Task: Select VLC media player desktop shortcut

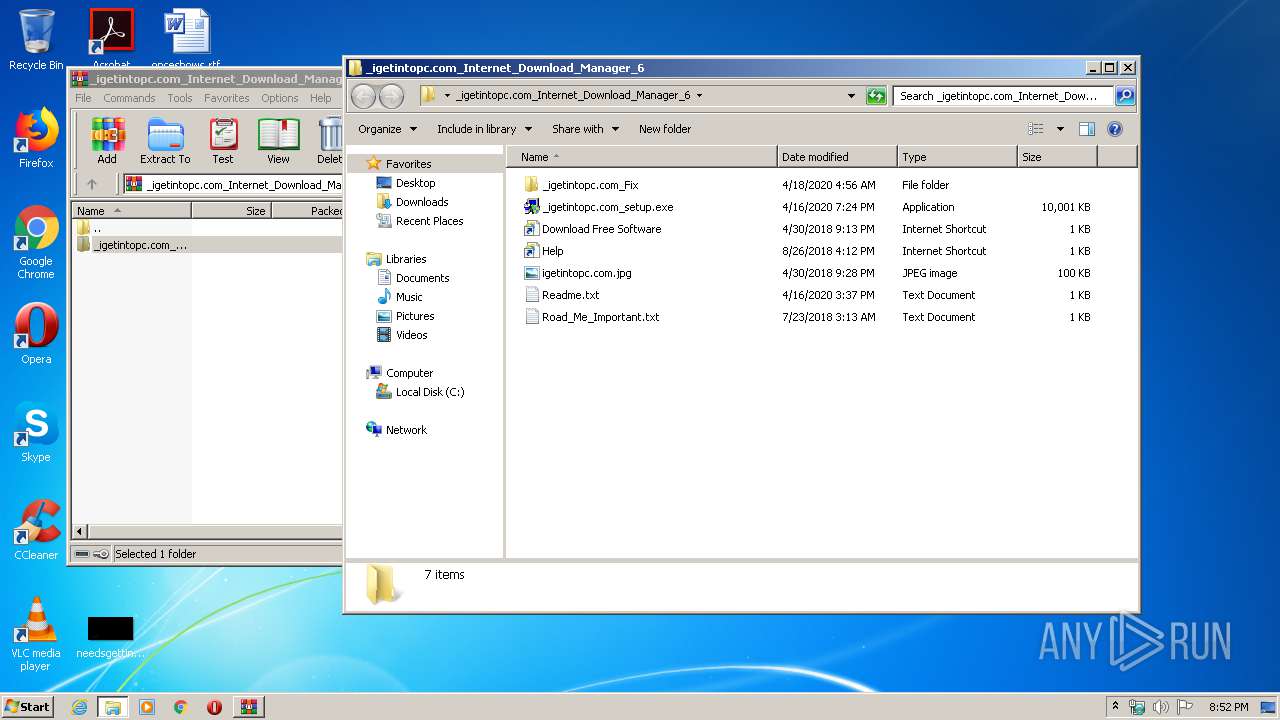Action: pos(36,634)
